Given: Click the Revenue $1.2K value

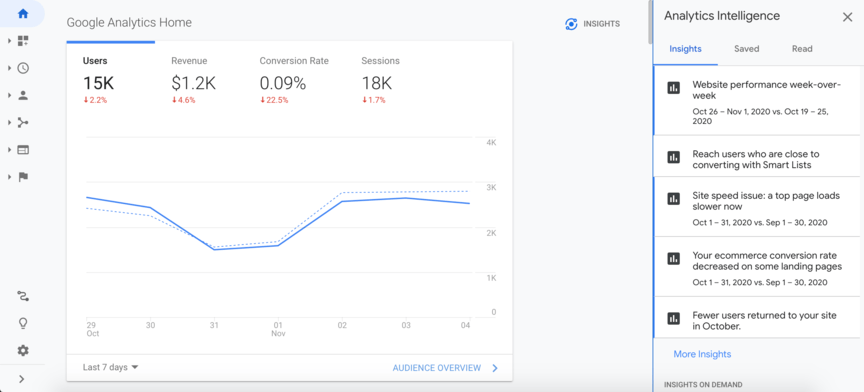Looking at the screenshot, I should [x=193, y=83].
